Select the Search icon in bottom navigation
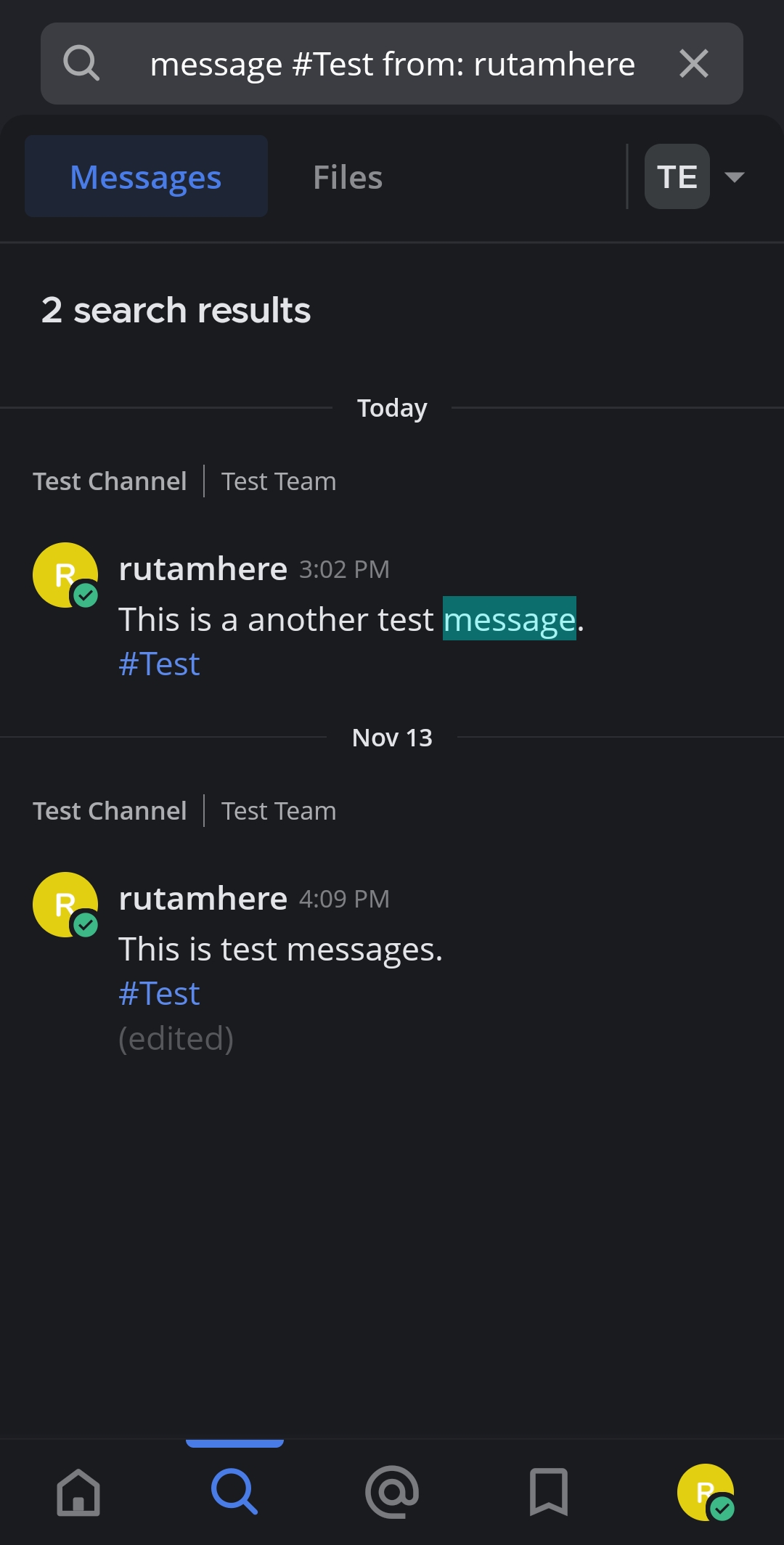This screenshot has height=1545, width=784. tap(234, 1493)
